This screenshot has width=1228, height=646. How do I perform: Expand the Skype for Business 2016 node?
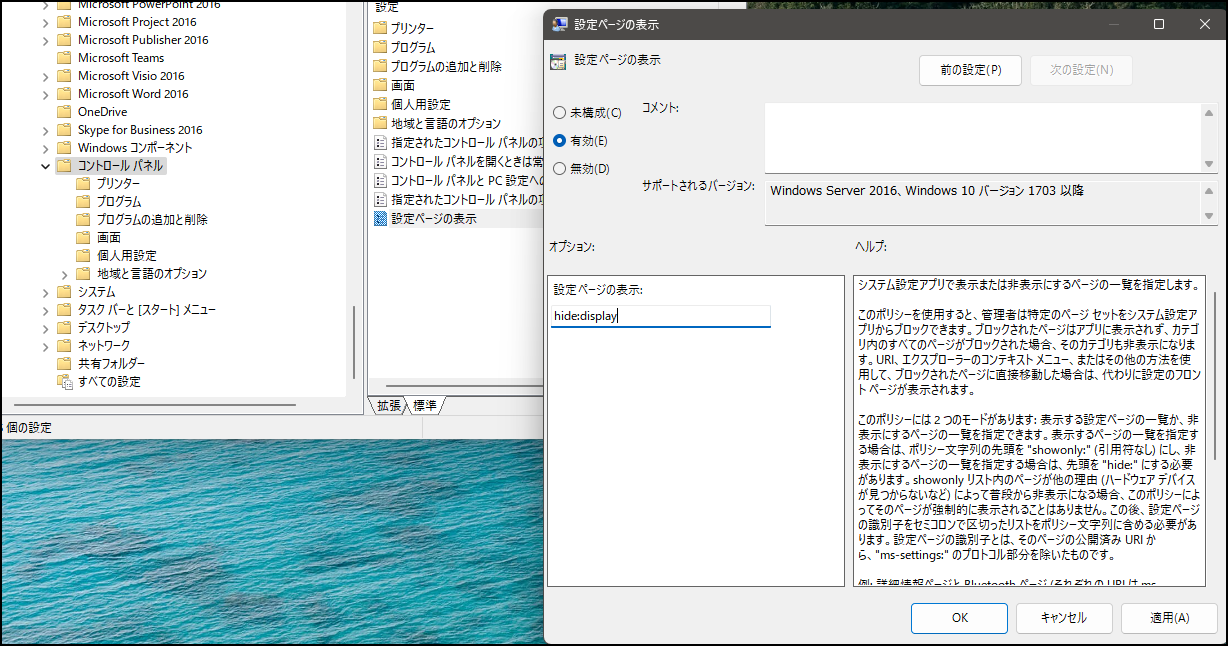(45, 129)
